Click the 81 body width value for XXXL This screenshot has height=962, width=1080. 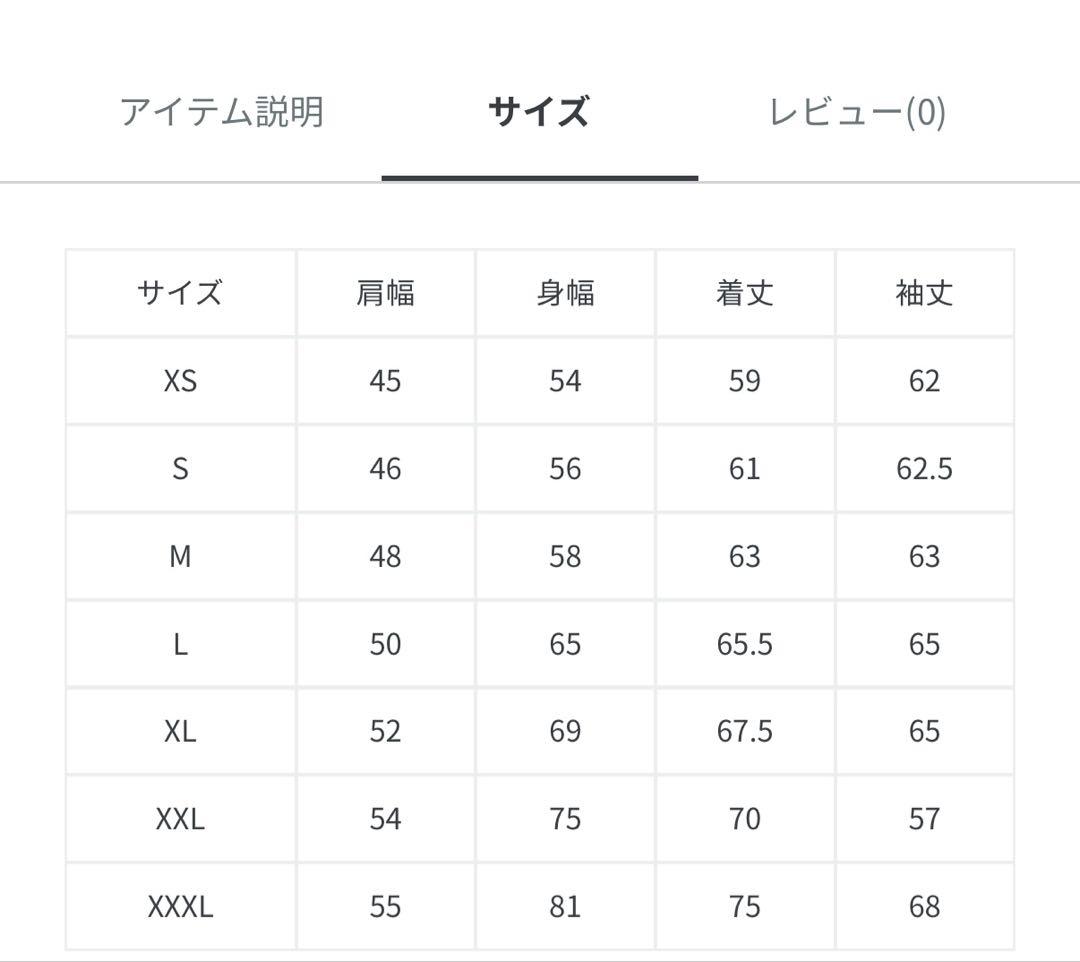[566, 905]
